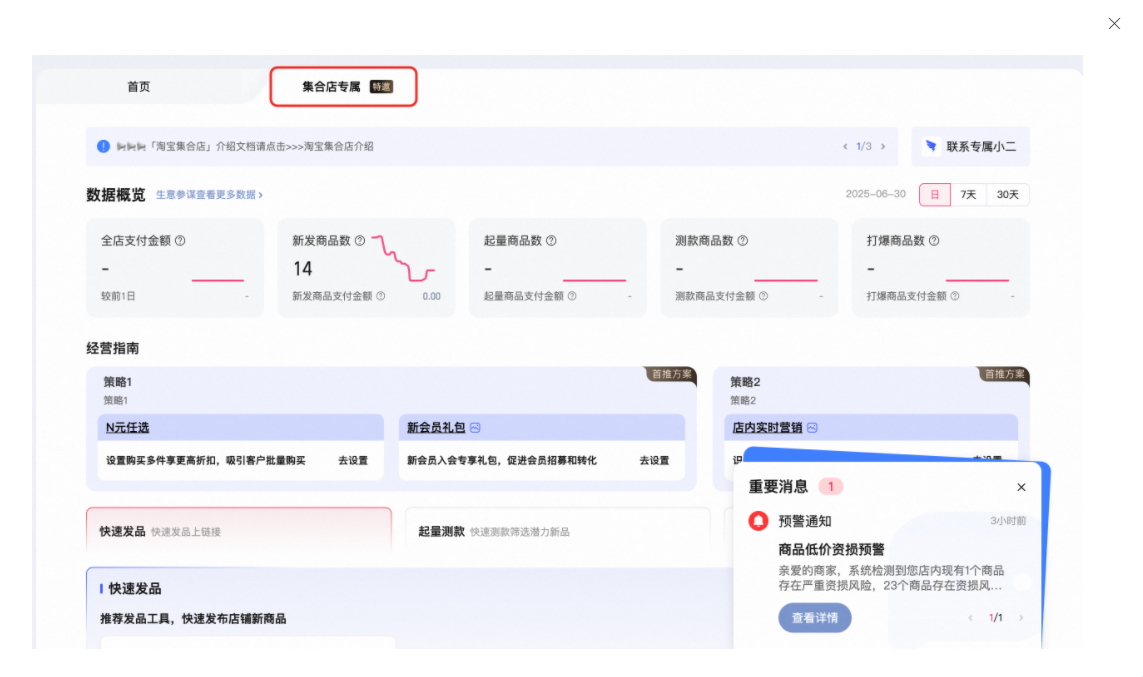1143x677 pixels.
Task: Go to previous announcement arrow beside 1/3
Action: click(845, 146)
